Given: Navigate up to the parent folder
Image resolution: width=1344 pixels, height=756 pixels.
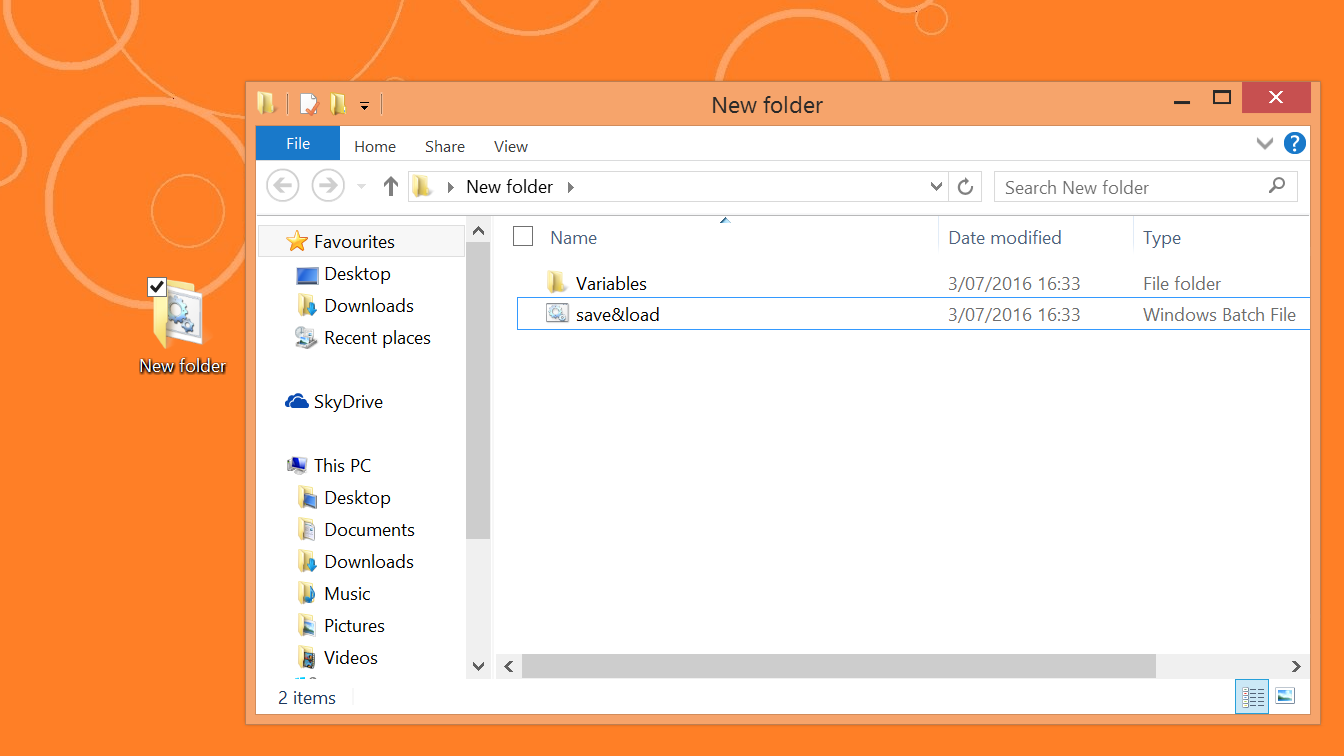Looking at the screenshot, I should click(390, 186).
